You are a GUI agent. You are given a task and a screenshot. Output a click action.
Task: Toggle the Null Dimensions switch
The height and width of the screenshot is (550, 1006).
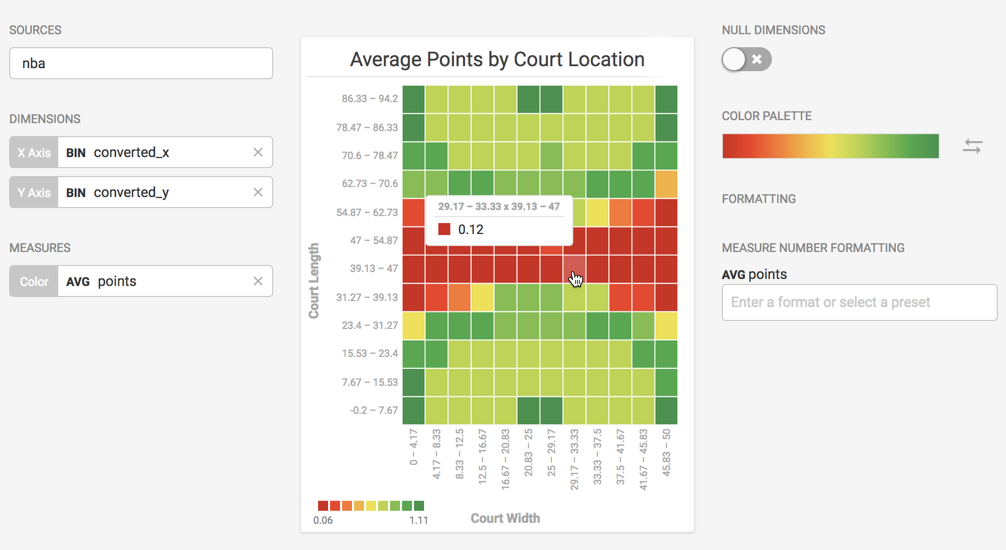pos(746,60)
